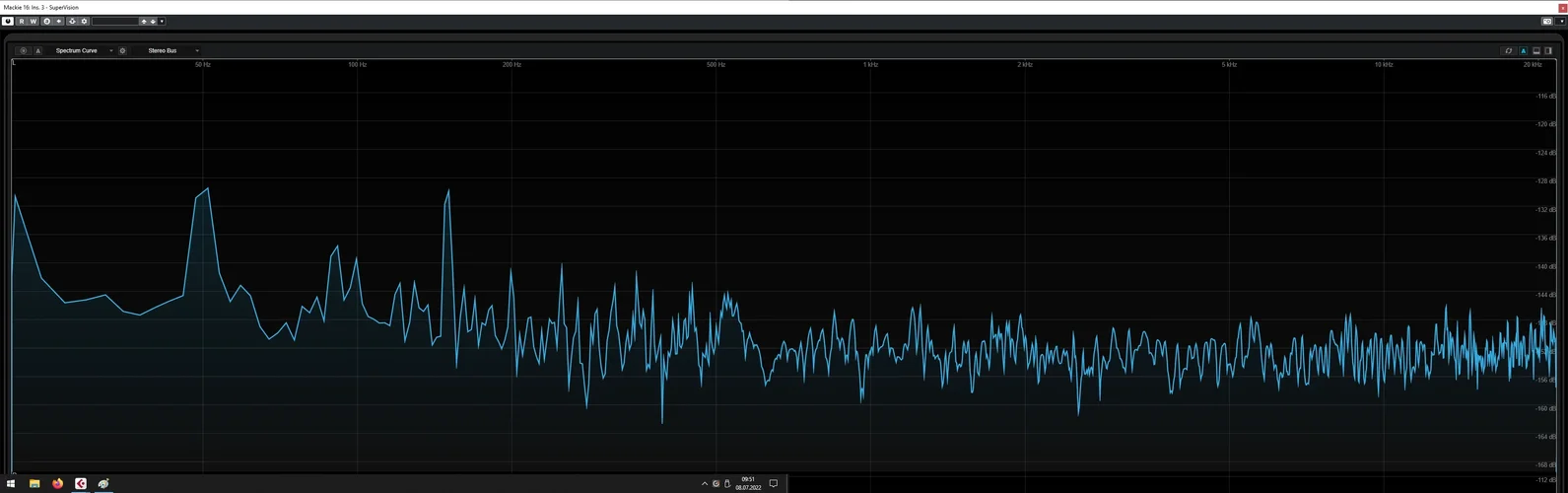Viewport: 1568px width, 493px height.
Task: Click the reset values circular arrows icon
Action: pos(1509,50)
